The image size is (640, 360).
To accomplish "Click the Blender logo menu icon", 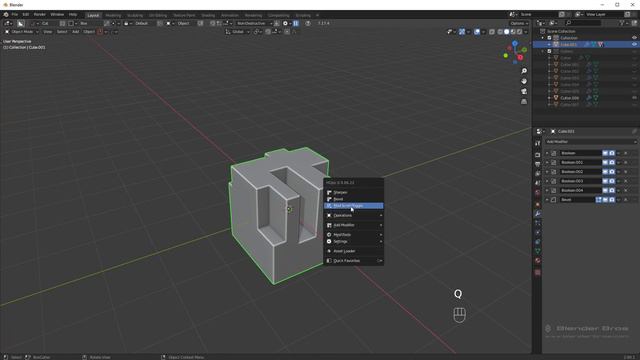I will tap(6, 15).
